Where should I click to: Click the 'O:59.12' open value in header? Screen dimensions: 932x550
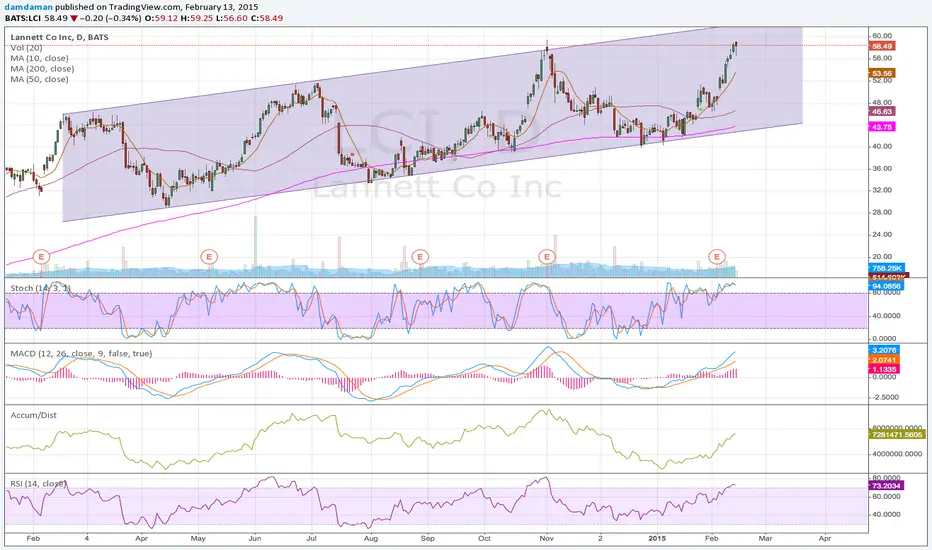pyautogui.click(x=162, y=18)
